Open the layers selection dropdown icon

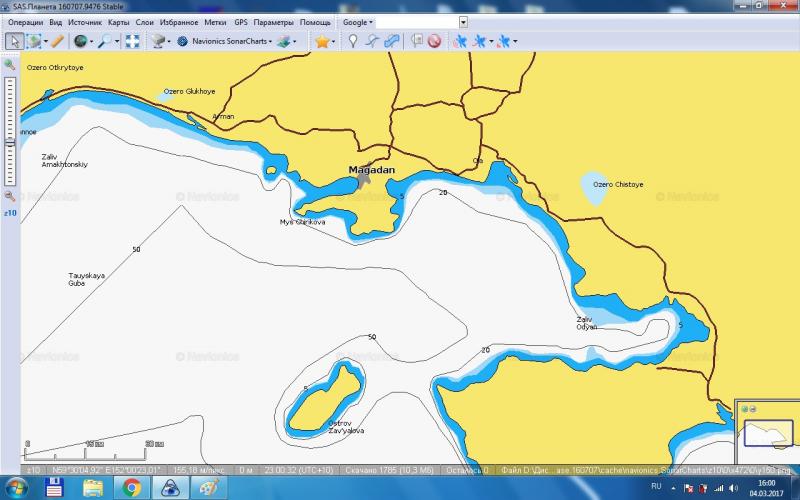(x=287, y=41)
